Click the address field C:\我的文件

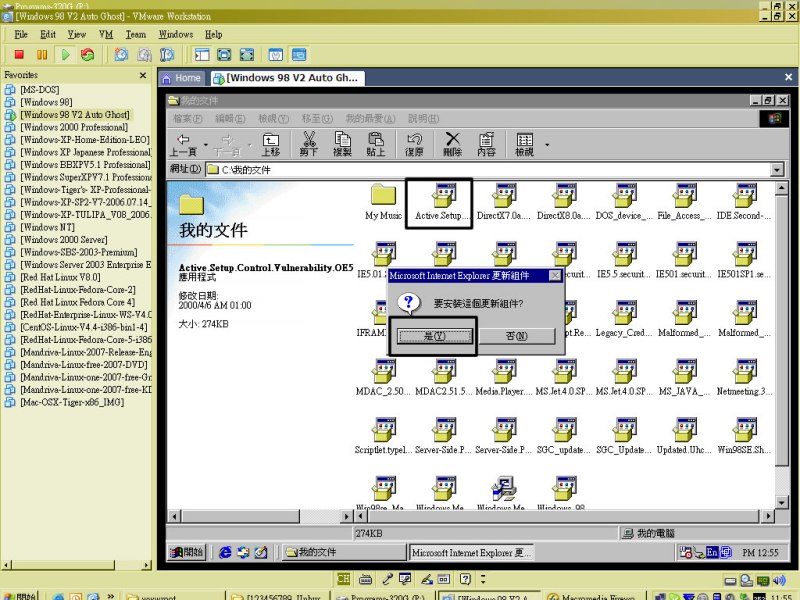[x=488, y=169]
